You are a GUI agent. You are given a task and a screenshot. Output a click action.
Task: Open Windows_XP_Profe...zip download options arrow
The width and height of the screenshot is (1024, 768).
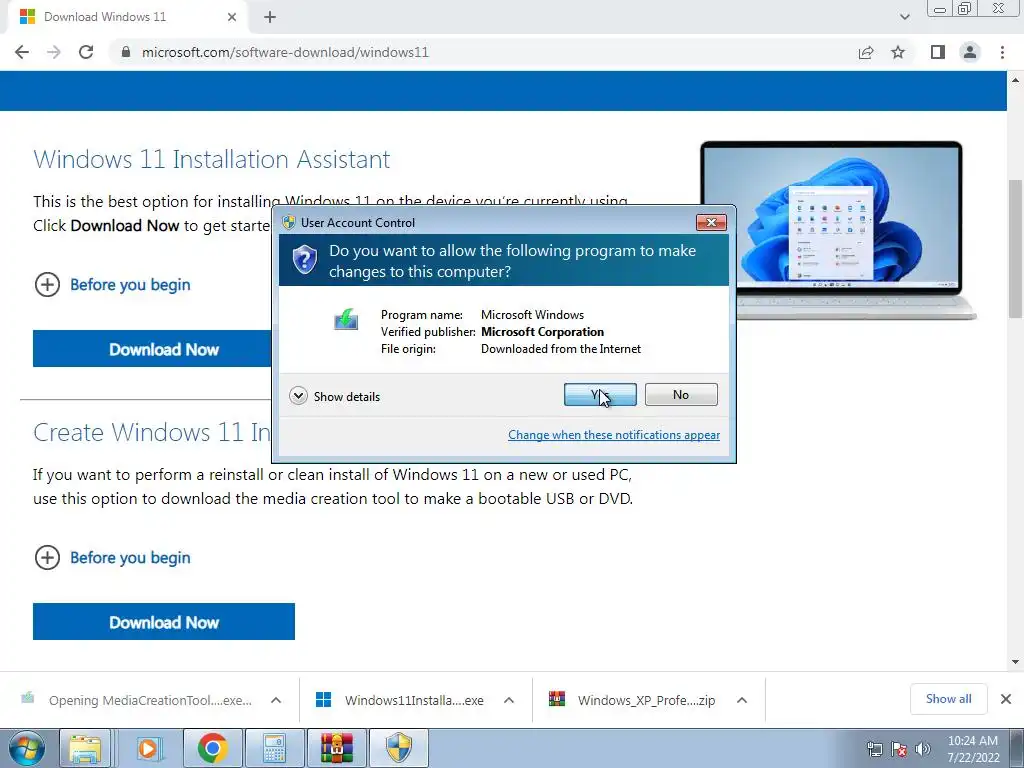pyautogui.click(x=742, y=700)
